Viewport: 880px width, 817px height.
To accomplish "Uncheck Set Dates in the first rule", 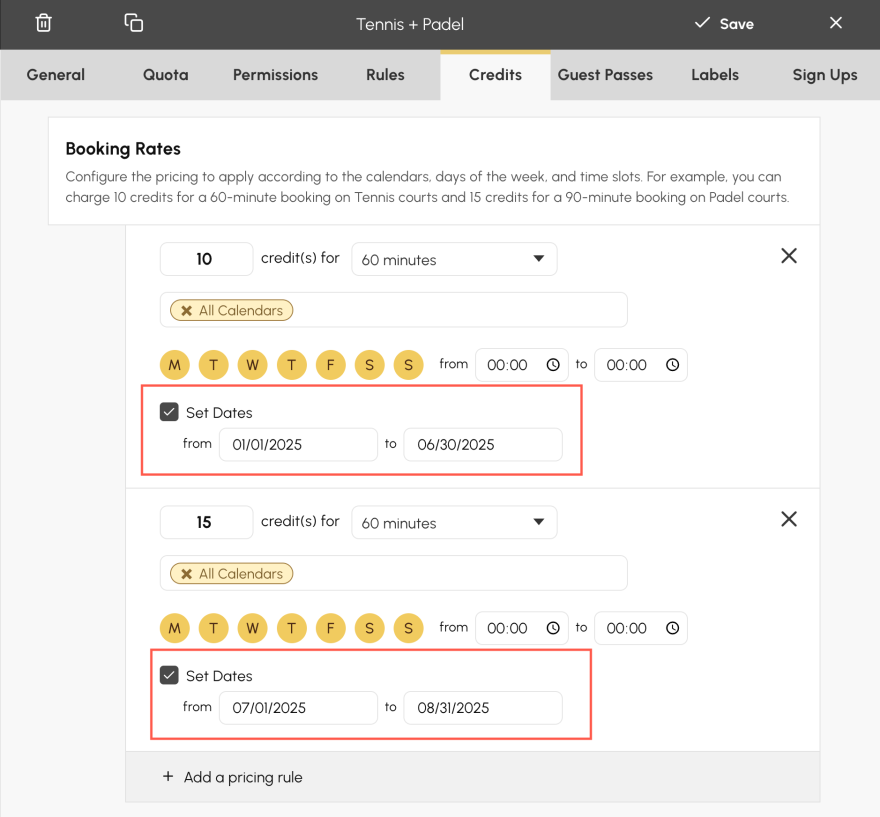I will [x=169, y=412].
